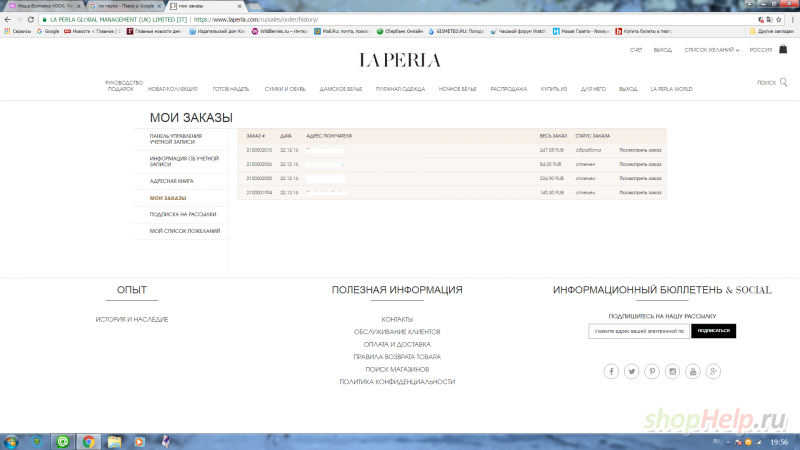Switch to Google search tab
The width and height of the screenshot is (800, 450).
pyautogui.click(x=125, y=6)
